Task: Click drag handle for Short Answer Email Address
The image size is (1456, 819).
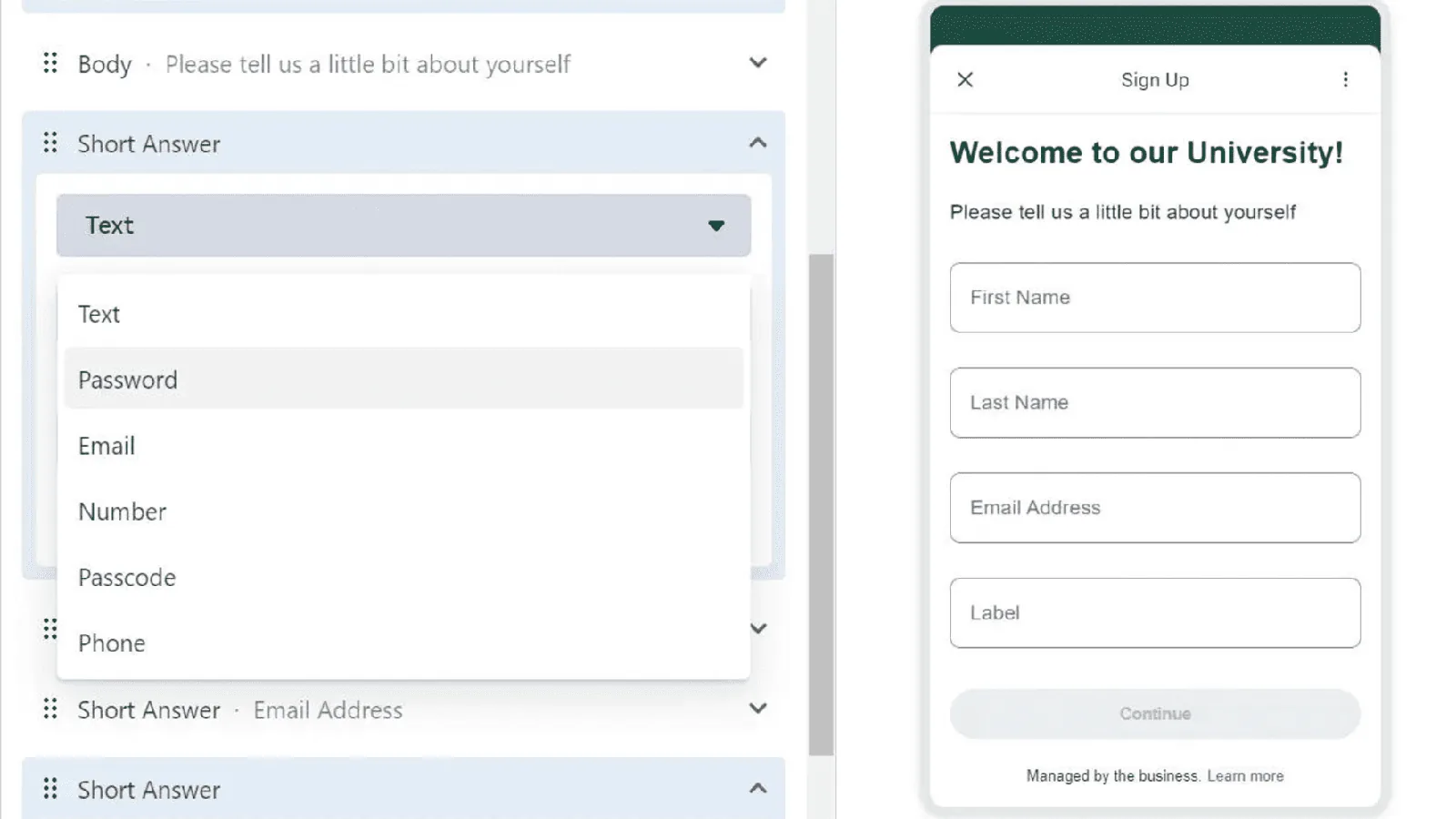Action: tap(50, 709)
